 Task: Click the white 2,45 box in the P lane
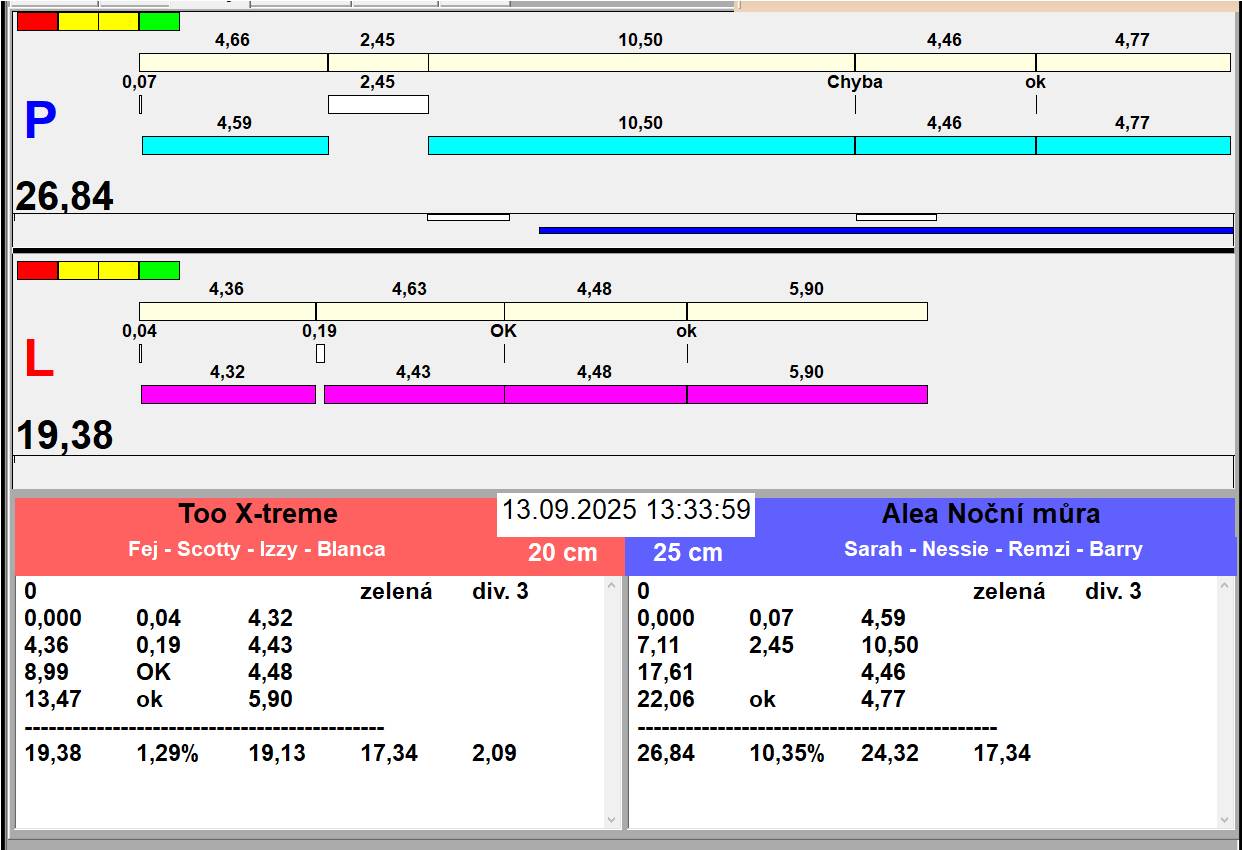coord(378,104)
